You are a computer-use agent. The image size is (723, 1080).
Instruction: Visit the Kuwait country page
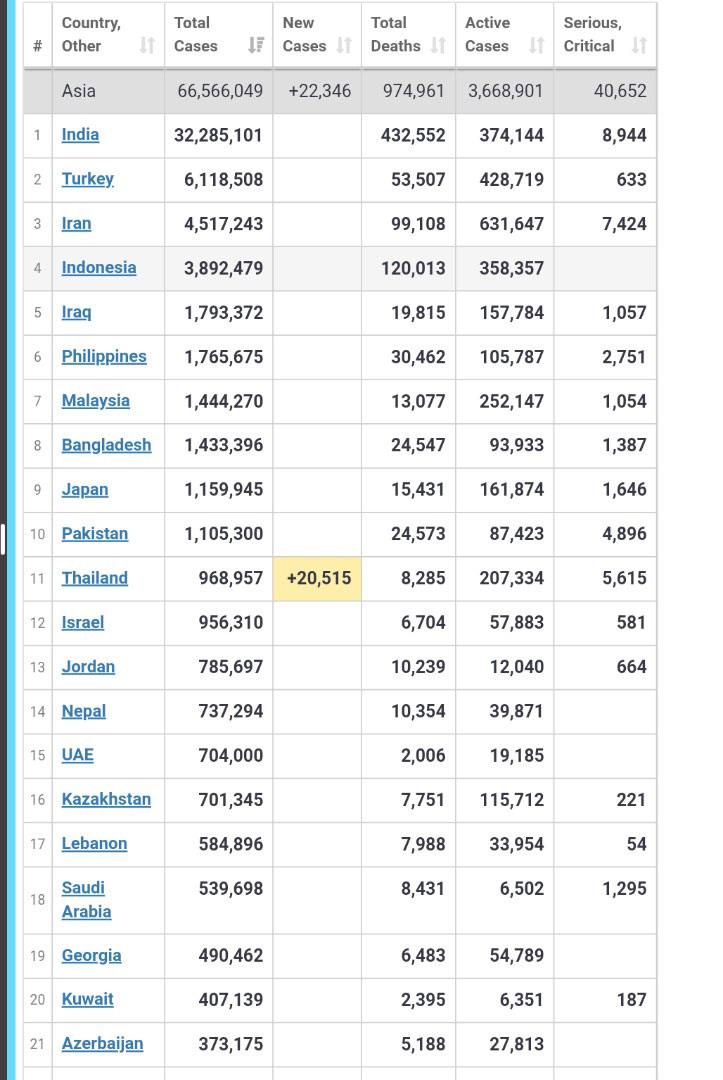point(87,999)
